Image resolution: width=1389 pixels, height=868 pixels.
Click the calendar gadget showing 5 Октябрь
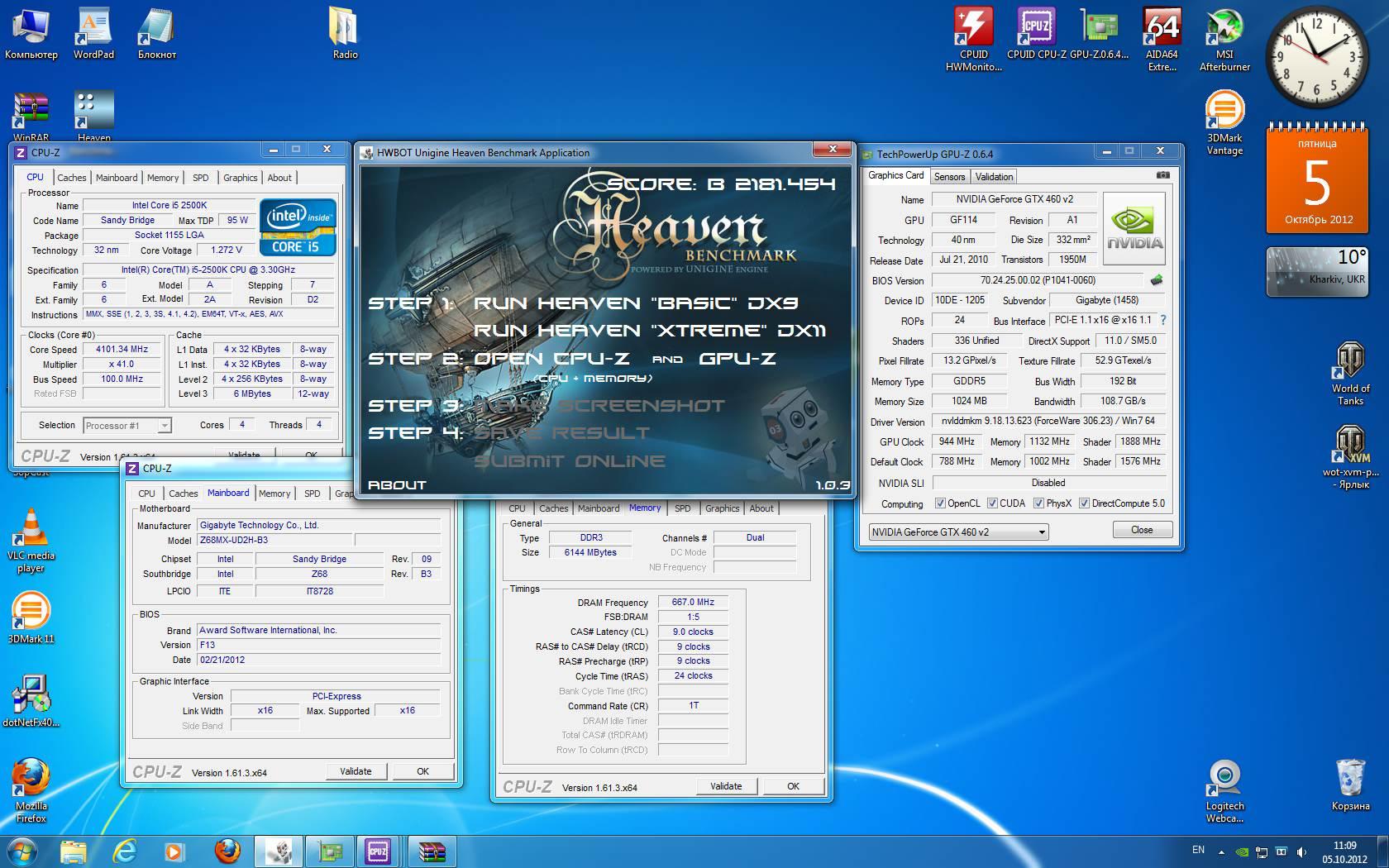pyautogui.click(x=1317, y=179)
